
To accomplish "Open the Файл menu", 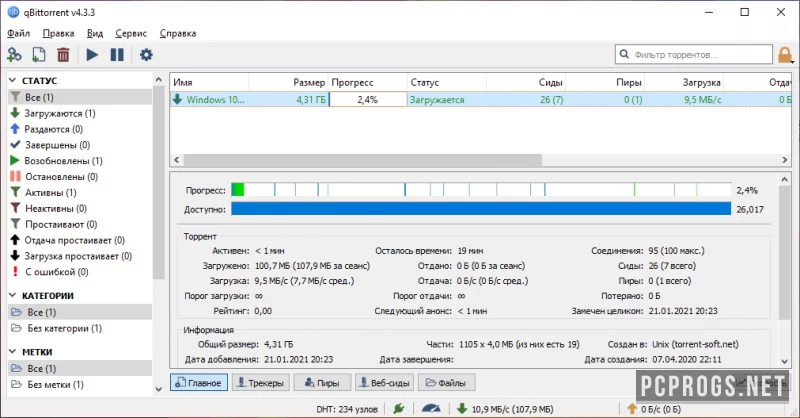I will 18,33.
